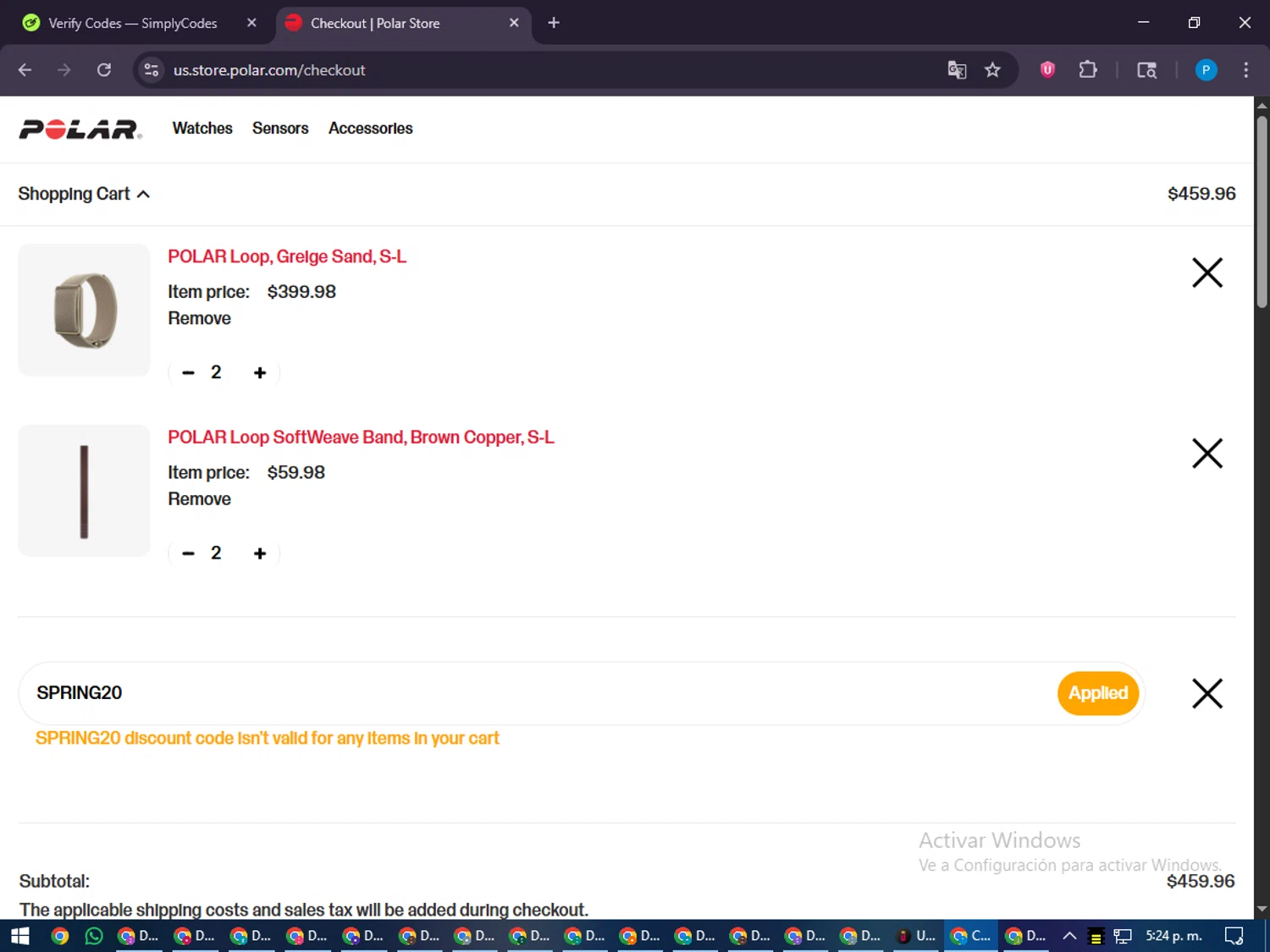Open the network icon in system tray
The image size is (1270, 952).
coord(1123,936)
